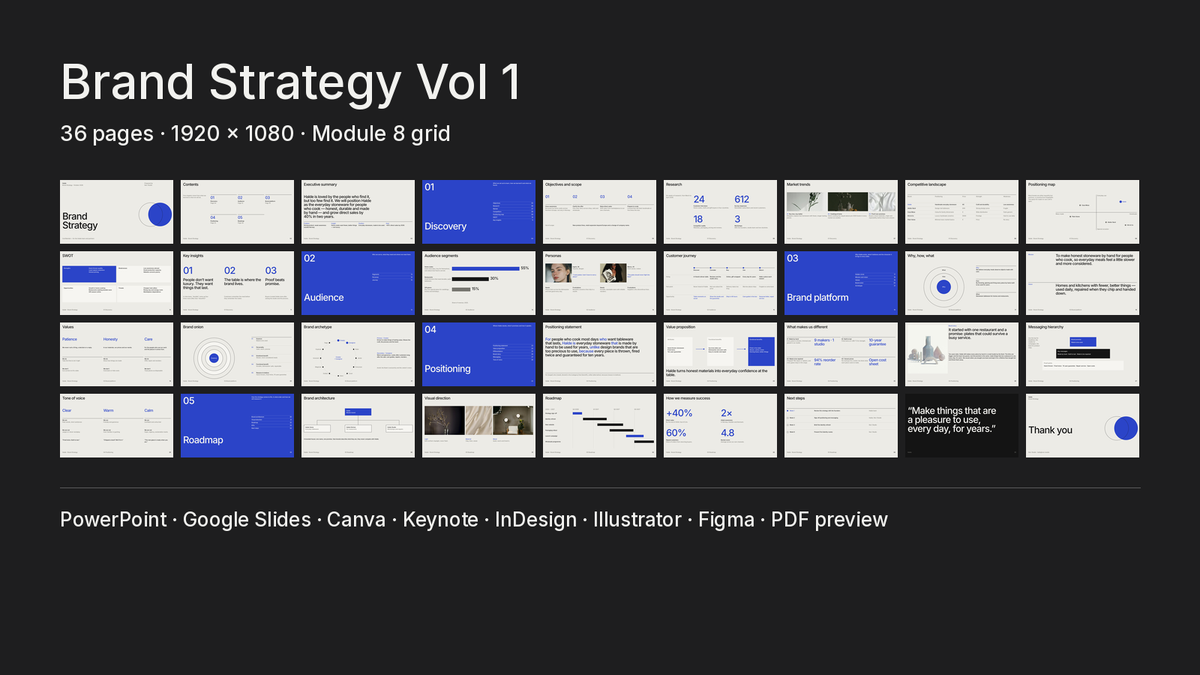Select the Personas slide thumbnail
The height and width of the screenshot is (675, 1200).
point(600,283)
